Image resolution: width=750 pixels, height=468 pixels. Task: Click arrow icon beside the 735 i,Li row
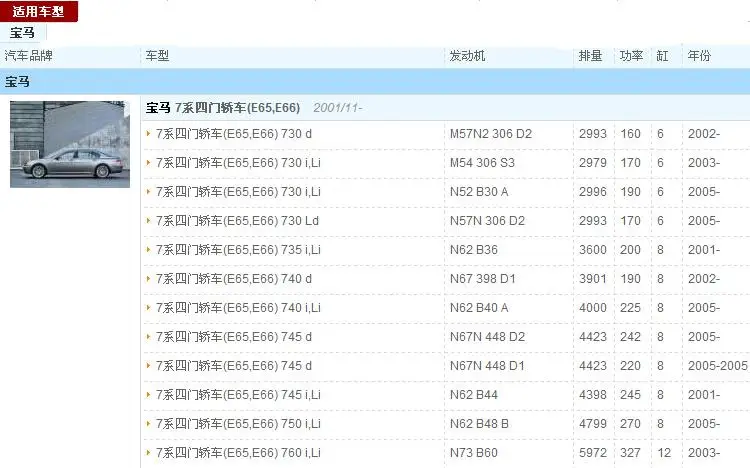[x=149, y=249]
